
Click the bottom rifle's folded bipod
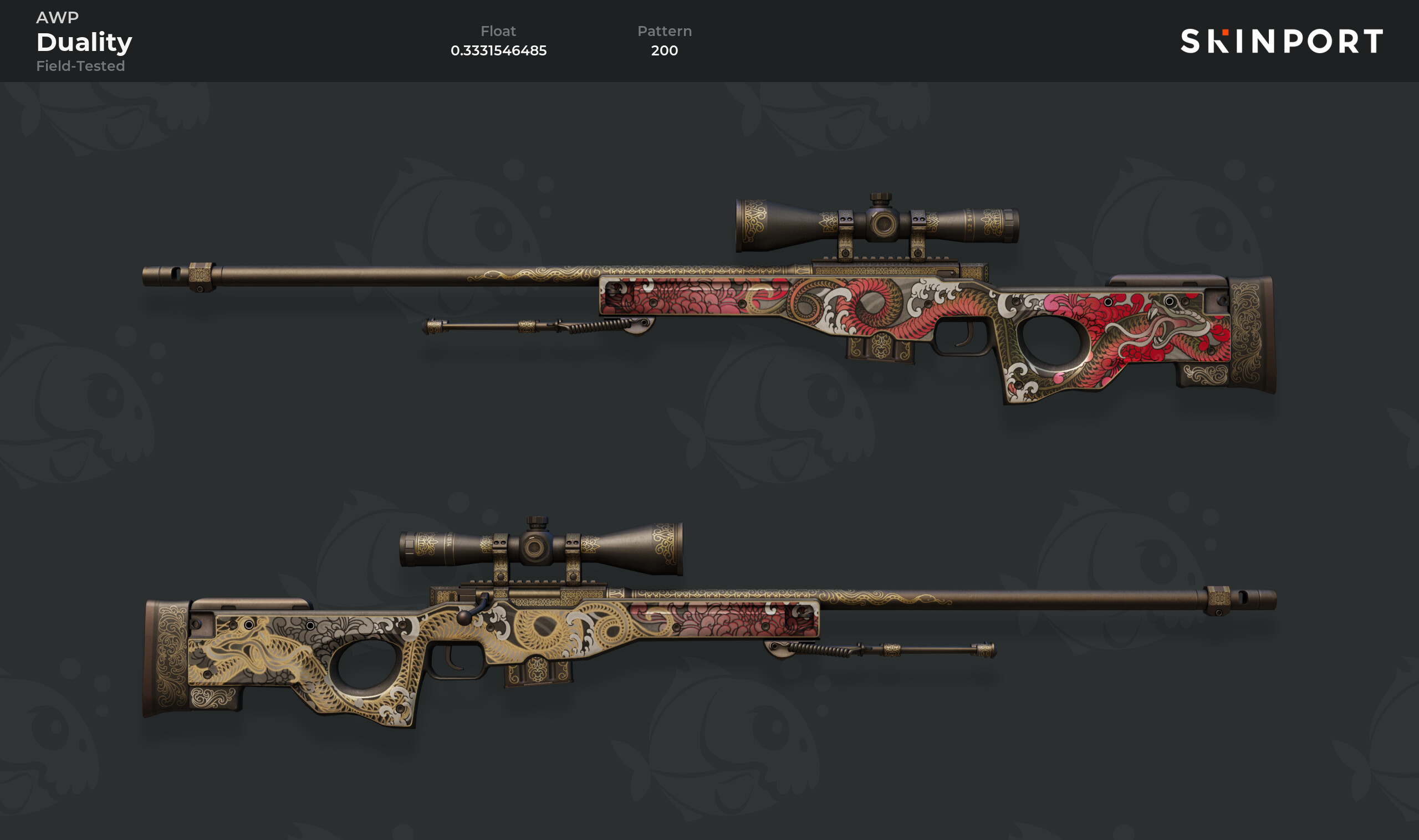881,650
